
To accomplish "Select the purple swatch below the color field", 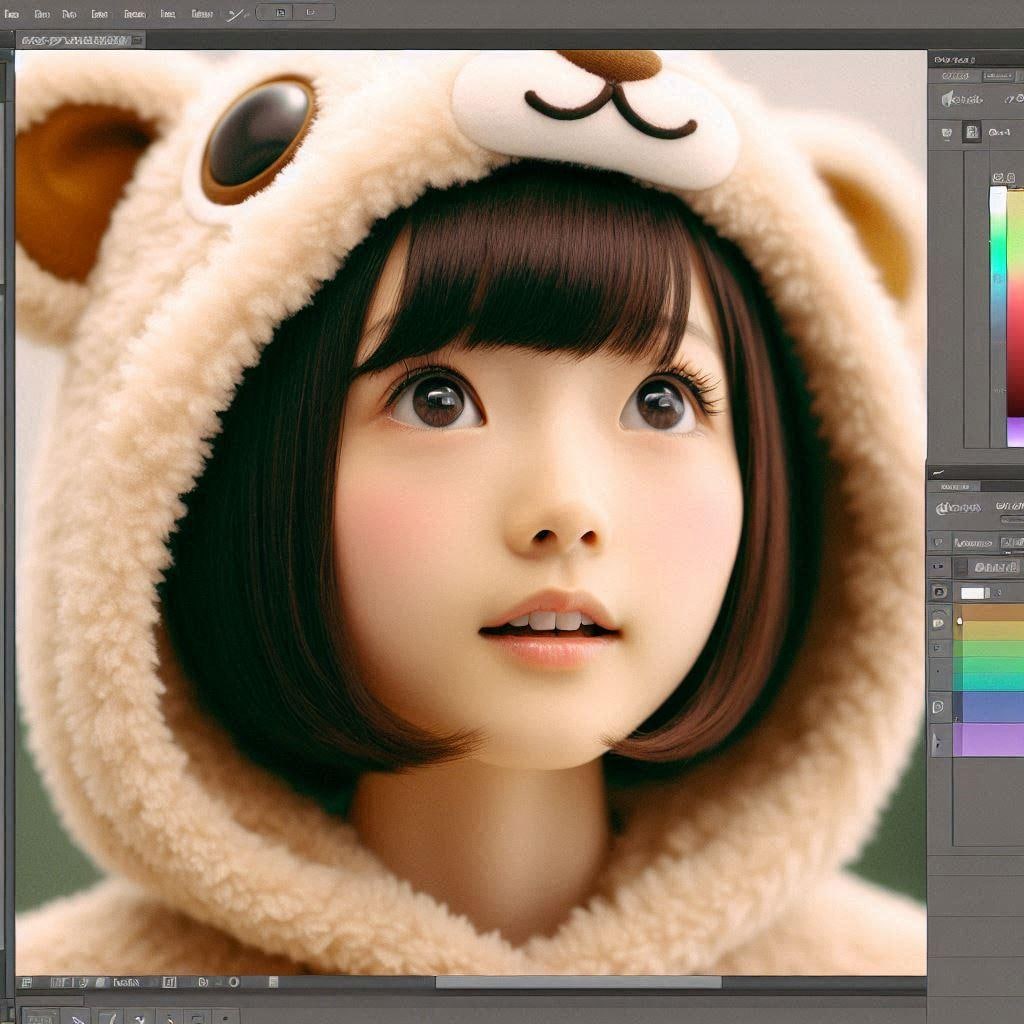I will [x=1016, y=432].
